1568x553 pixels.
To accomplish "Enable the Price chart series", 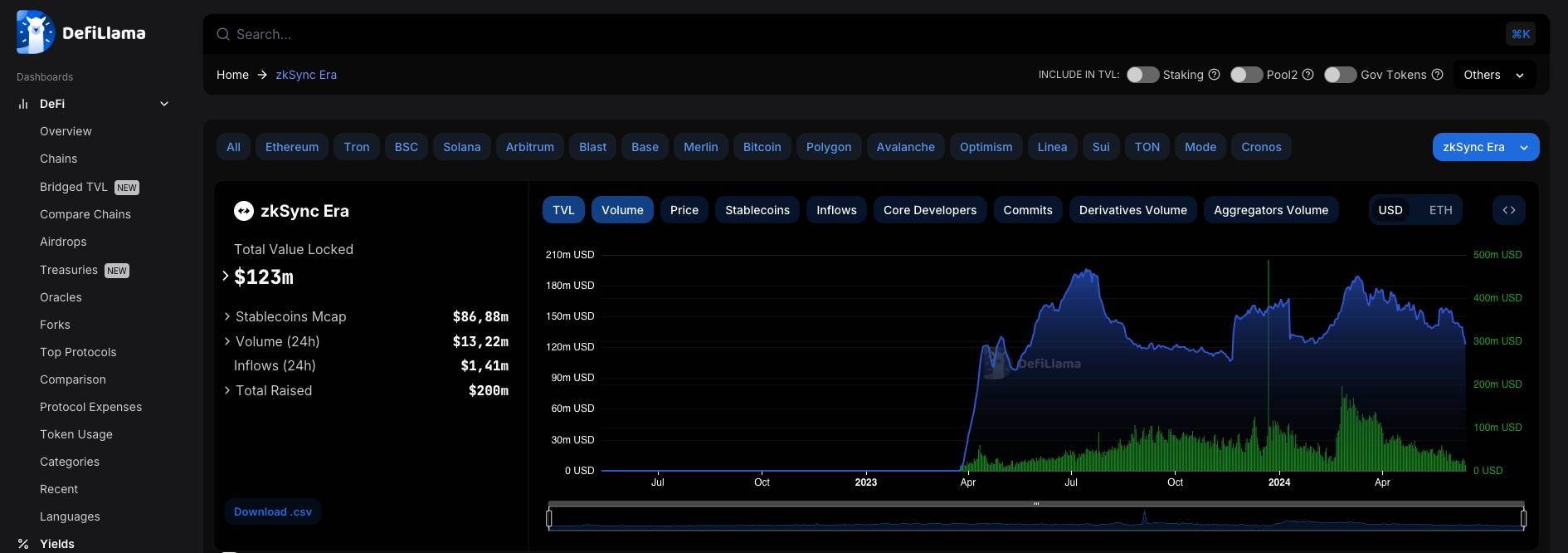I will (684, 210).
